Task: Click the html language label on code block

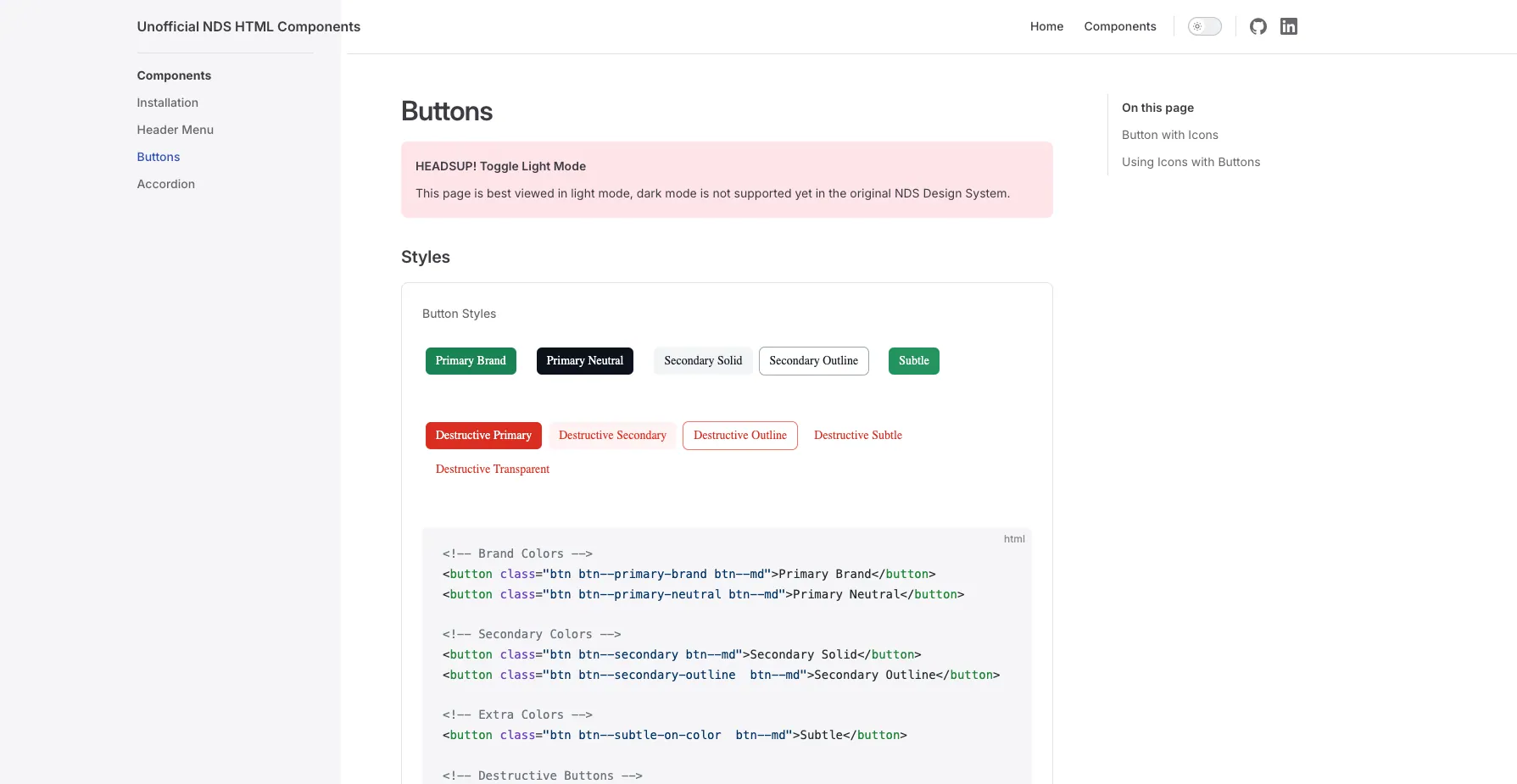Action: coord(1014,539)
